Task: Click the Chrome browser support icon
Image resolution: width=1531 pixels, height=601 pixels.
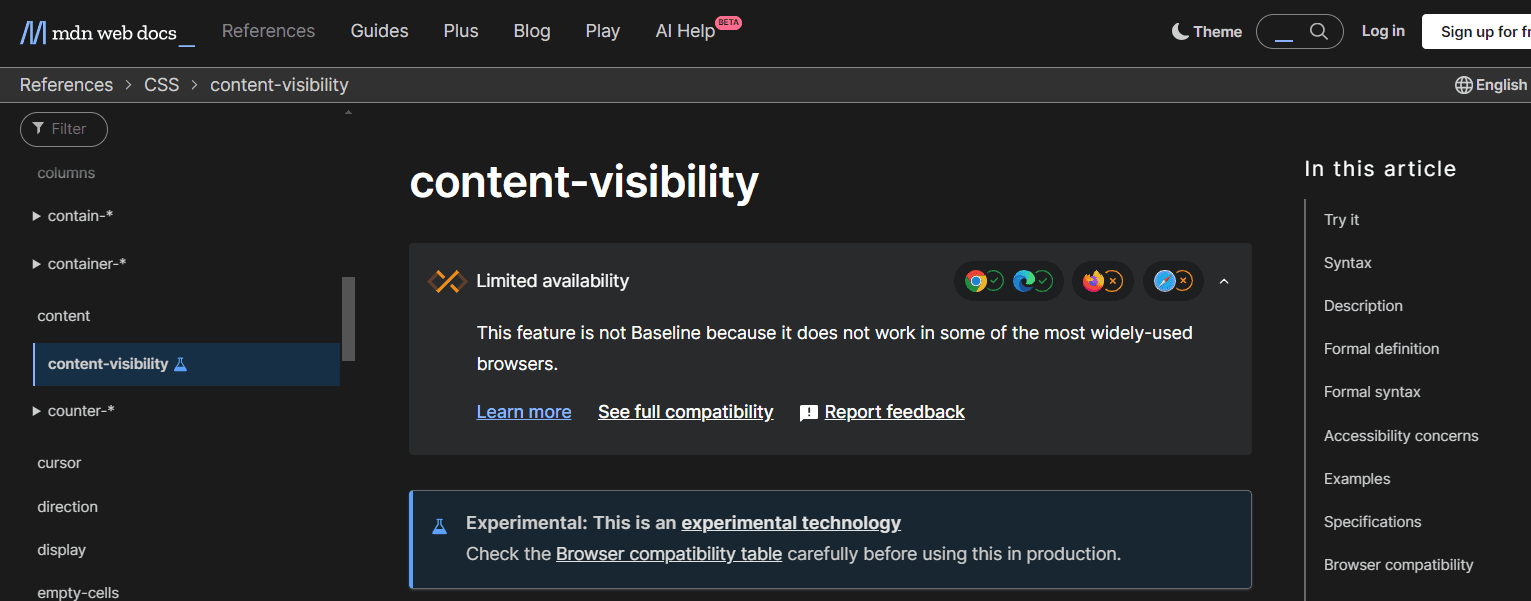Action: coord(975,281)
